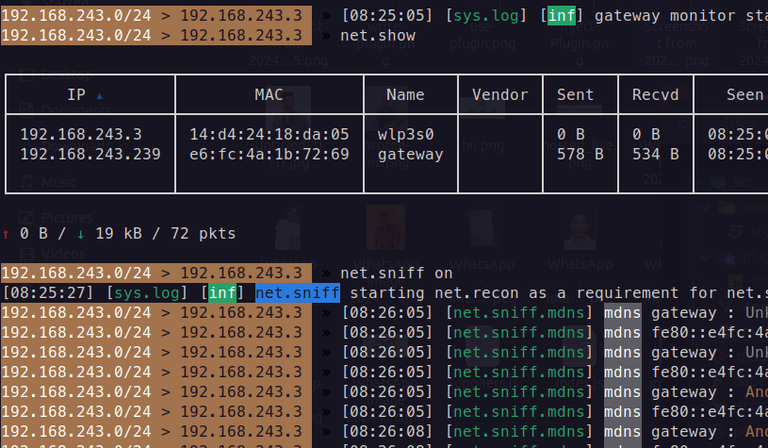
Task: Click the [08:25:05] timestamp
Action: pos(387,16)
